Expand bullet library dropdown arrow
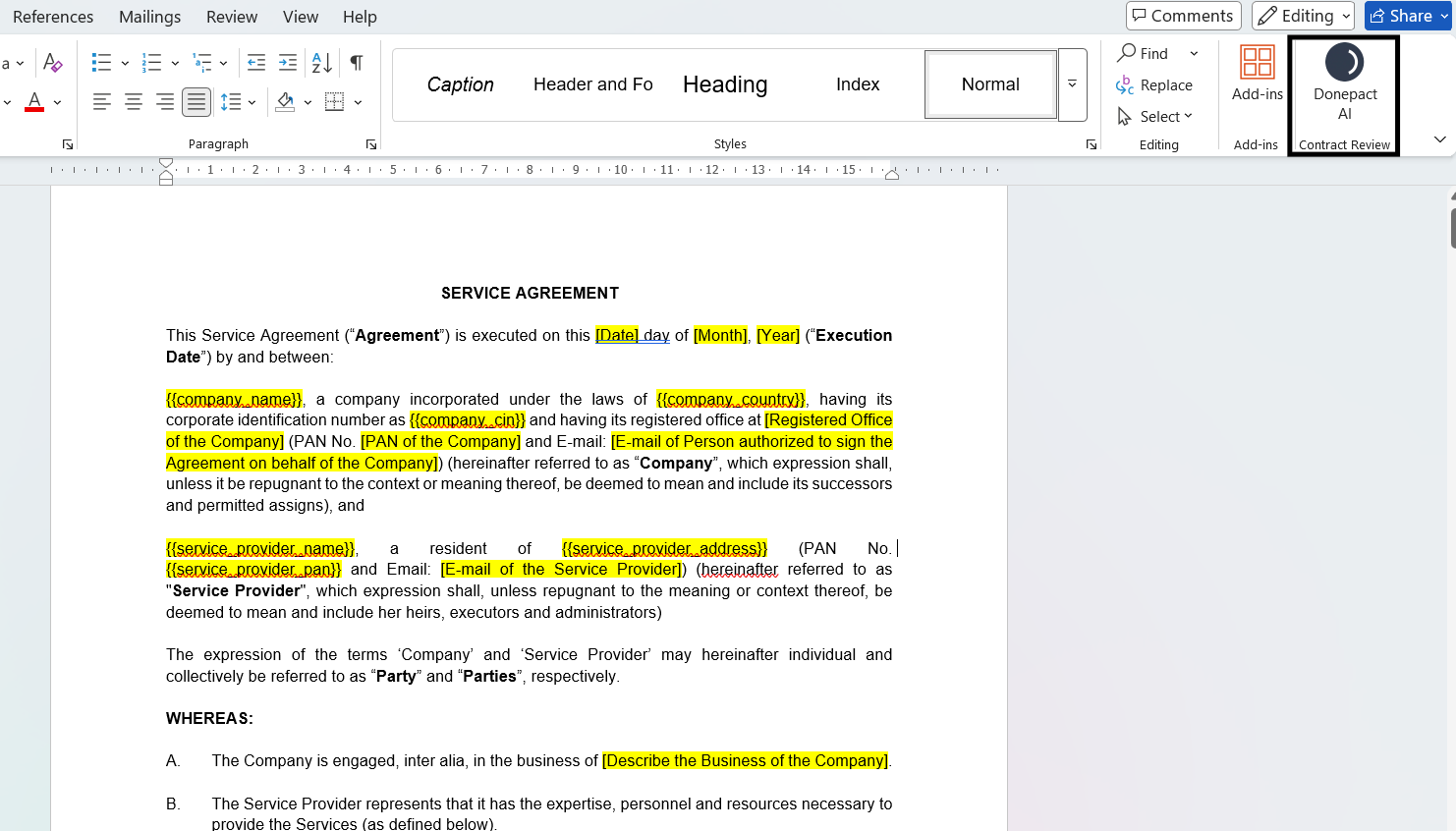Image resolution: width=1456 pixels, height=831 pixels. coord(125,63)
